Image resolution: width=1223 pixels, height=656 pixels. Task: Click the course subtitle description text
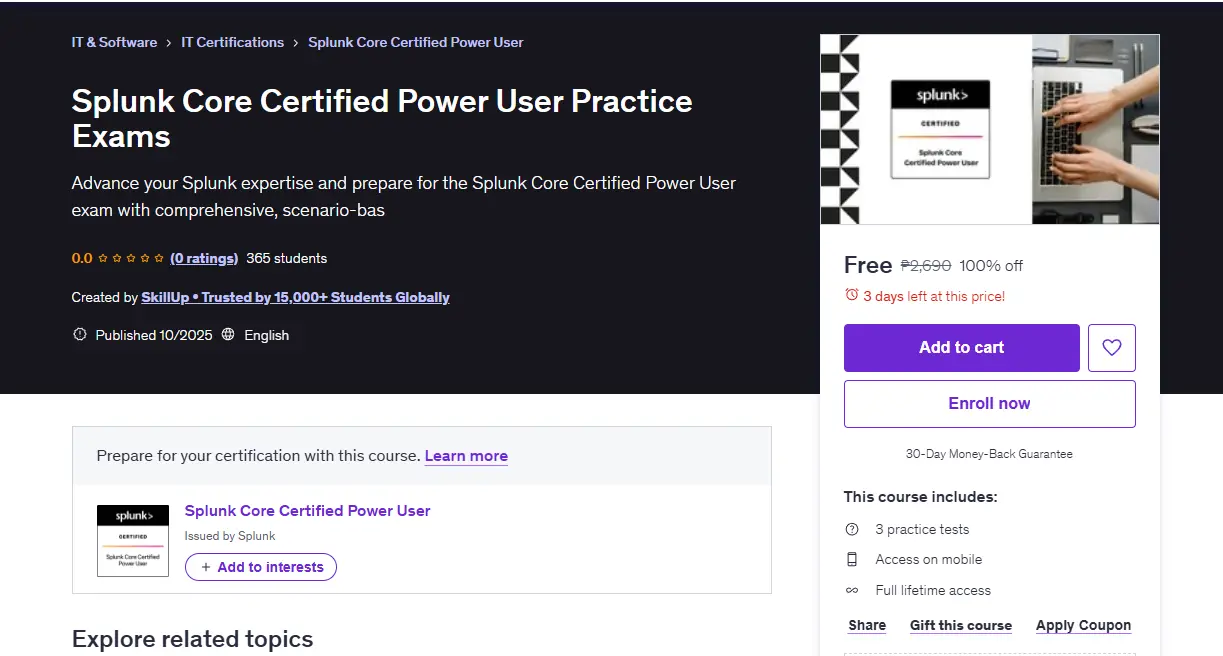(404, 197)
